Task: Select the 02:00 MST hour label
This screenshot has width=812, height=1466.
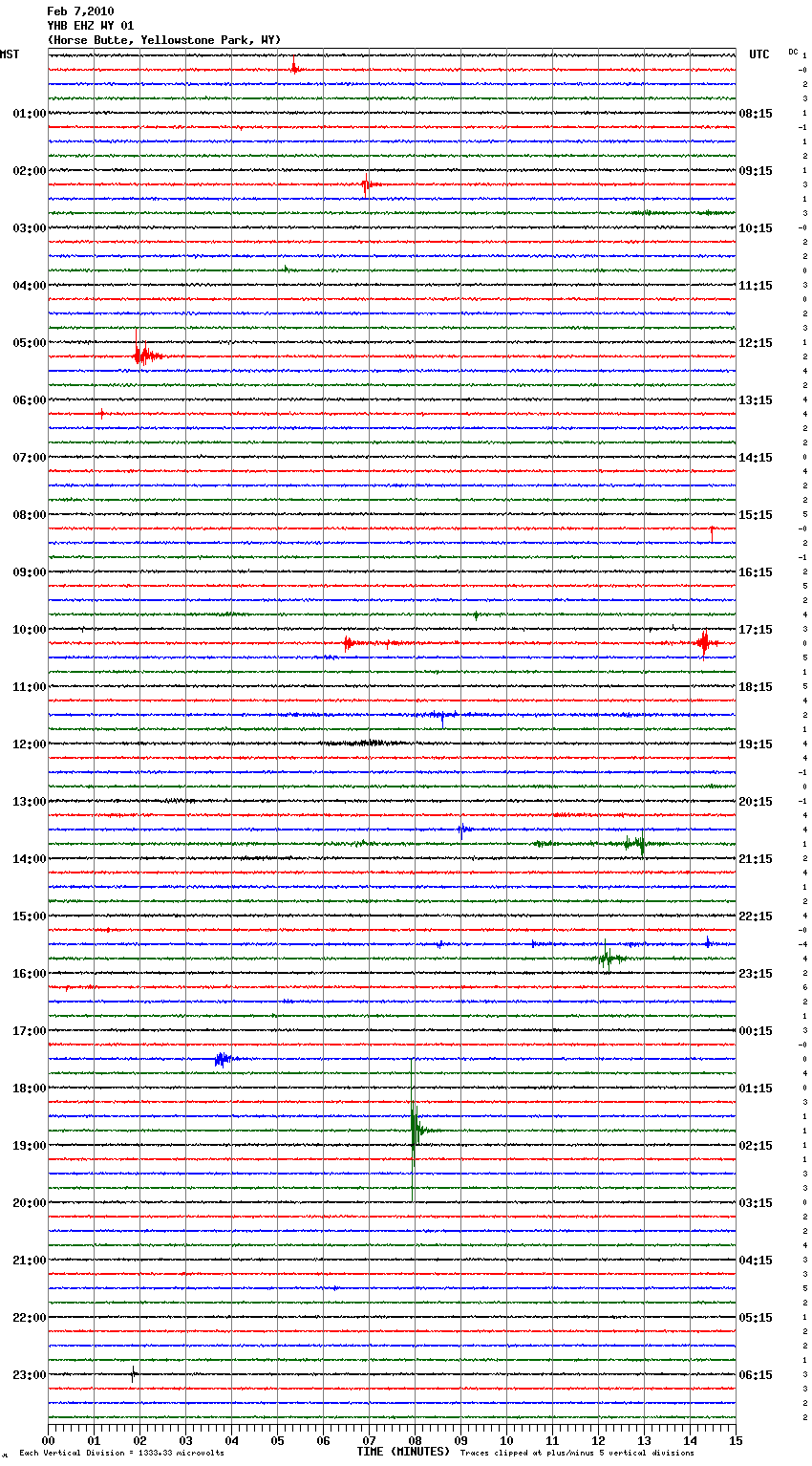Action: (x=29, y=171)
